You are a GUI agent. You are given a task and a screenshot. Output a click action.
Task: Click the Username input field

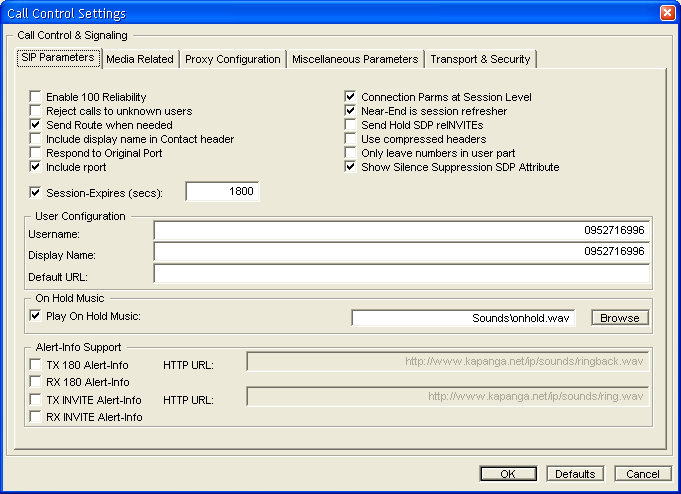(401, 231)
